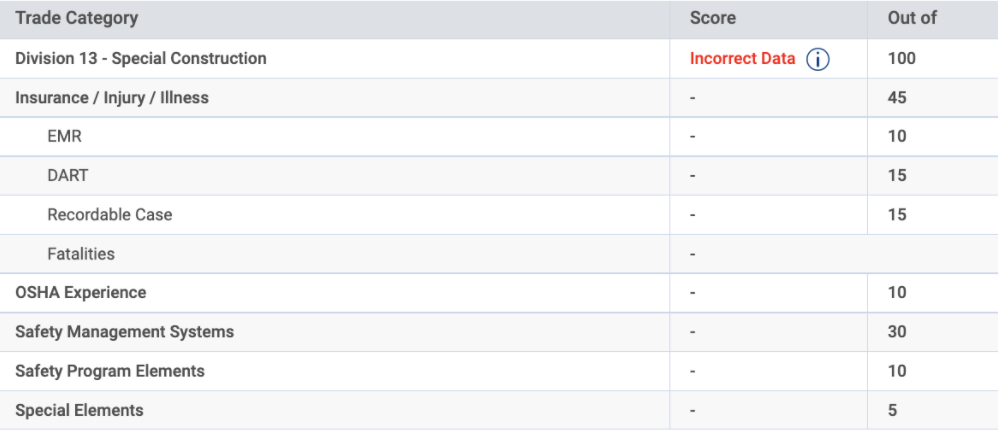Screen dimensions: 998x432
Task: Click the info icon beside Incorrect Data
Action: click(818, 59)
